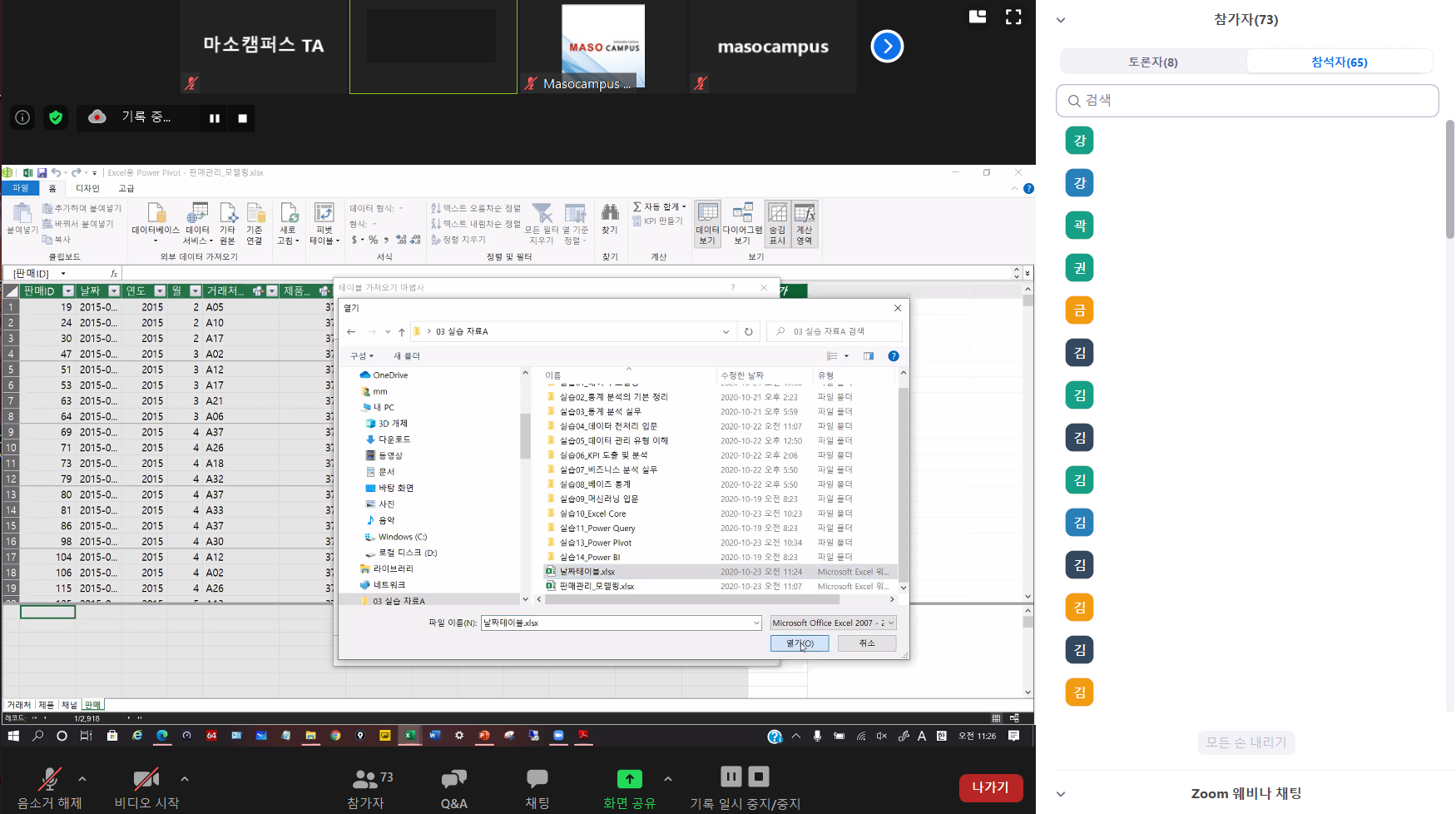Stop the recording with the square icon
The width and height of the screenshot is (1456, 814).
242,118
